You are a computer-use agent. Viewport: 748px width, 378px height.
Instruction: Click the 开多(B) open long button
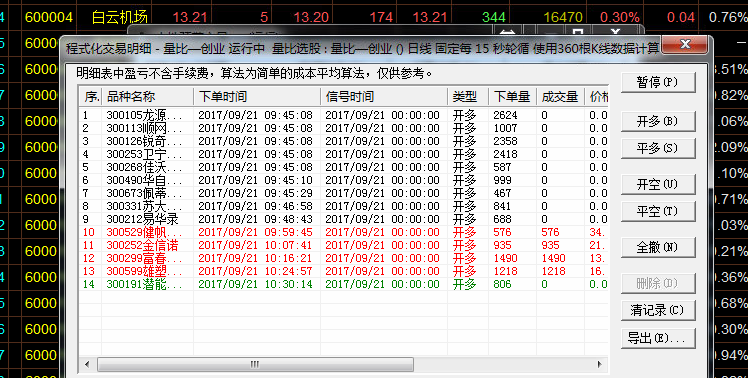click(658, 121)
